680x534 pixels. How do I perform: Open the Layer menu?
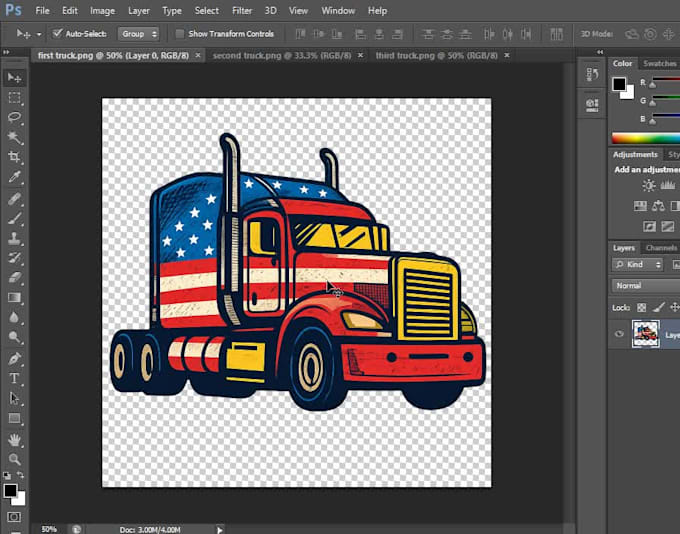139,11
